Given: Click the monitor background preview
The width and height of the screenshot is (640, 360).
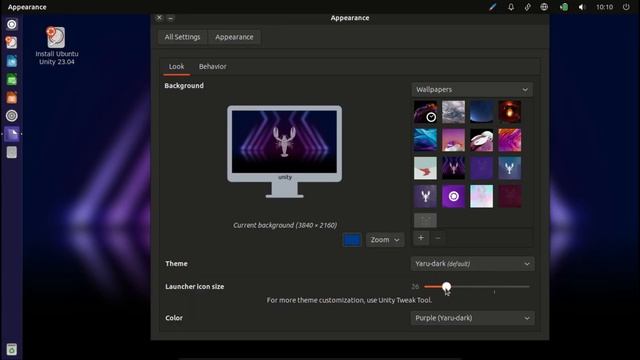Looking at the screenshot, I should [284, 151].
